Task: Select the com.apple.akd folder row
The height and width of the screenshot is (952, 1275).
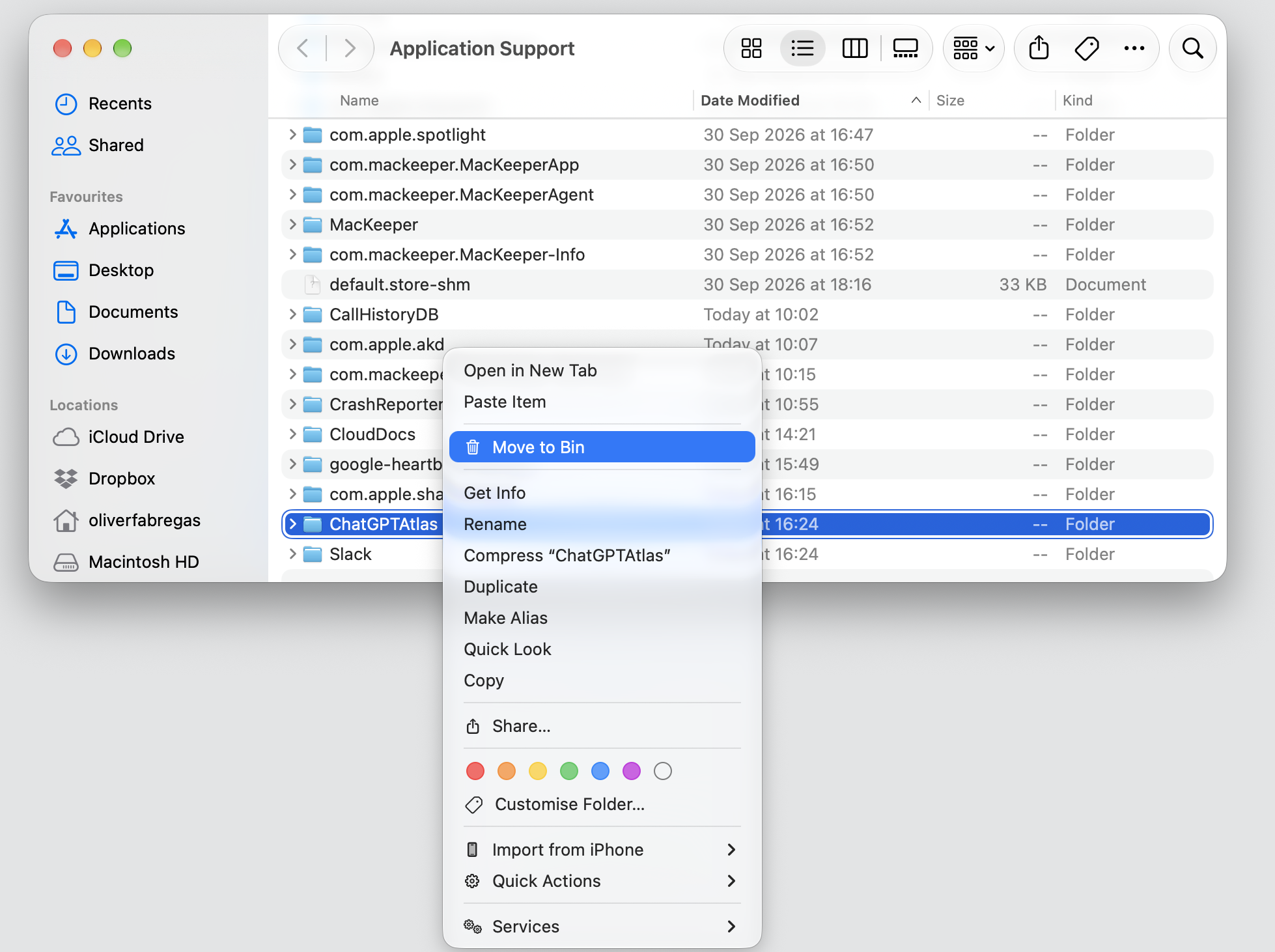Action: (x=748, y=344)
